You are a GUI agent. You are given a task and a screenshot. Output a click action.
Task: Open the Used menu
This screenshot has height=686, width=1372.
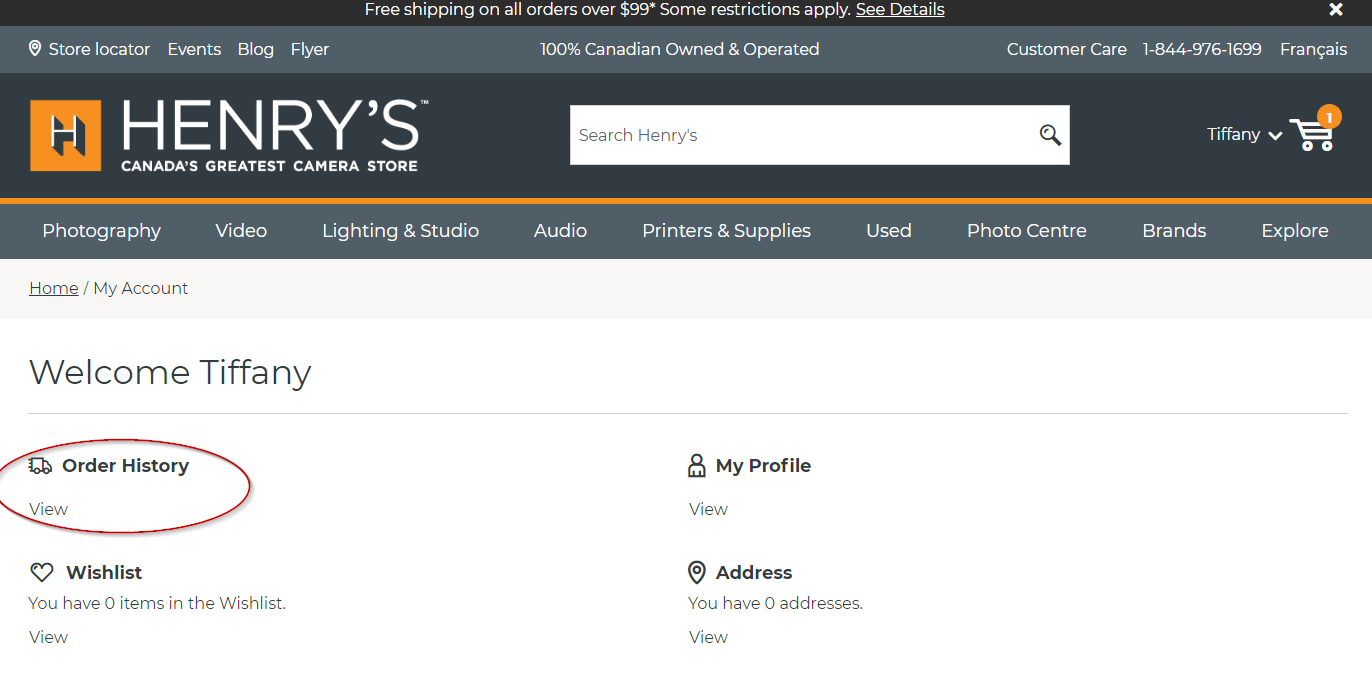tap(889, 231)
